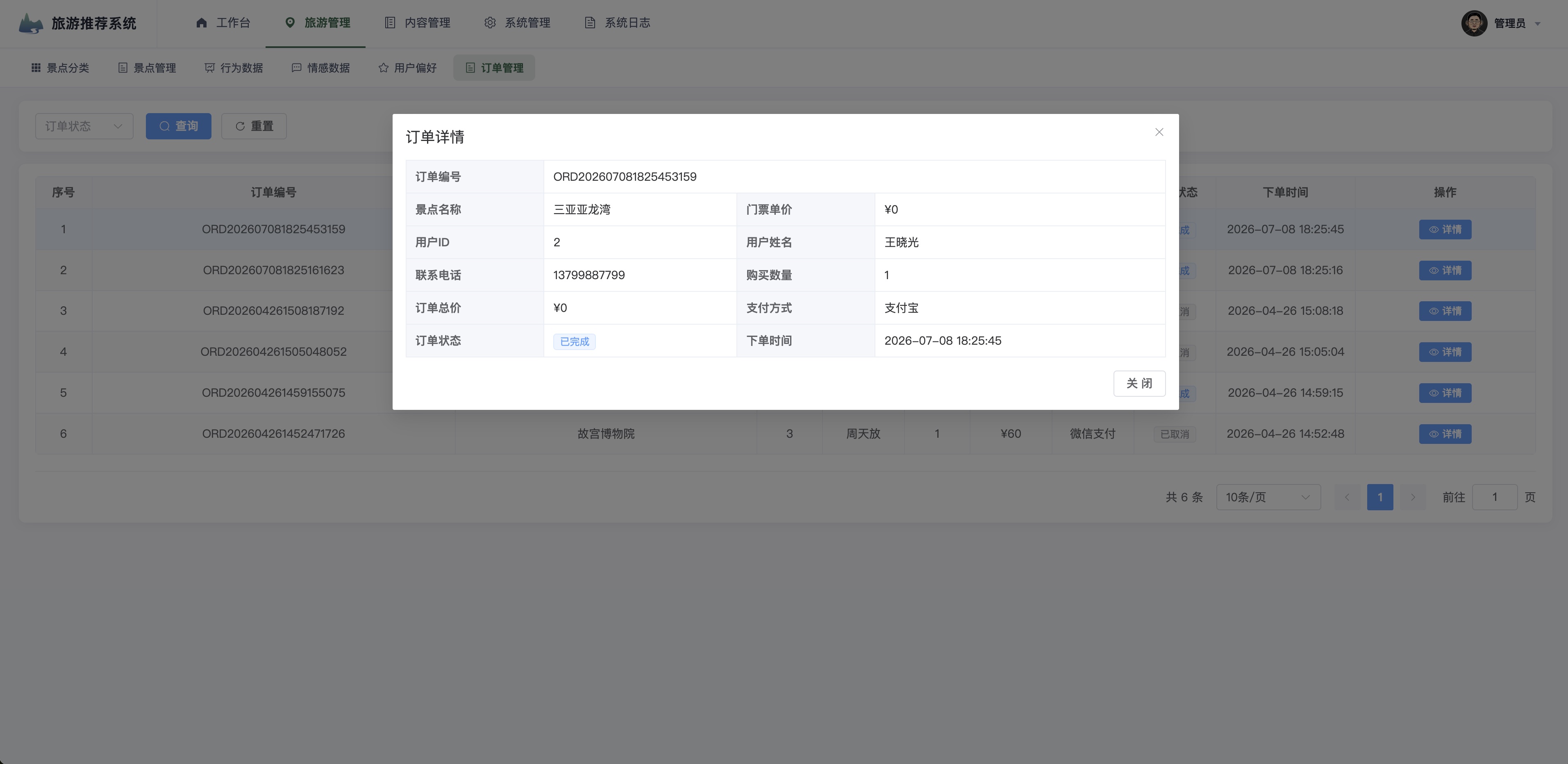Go to previous page with left arrow
Viewport: 1568px width, 764px height.
tap(1347, 497)
